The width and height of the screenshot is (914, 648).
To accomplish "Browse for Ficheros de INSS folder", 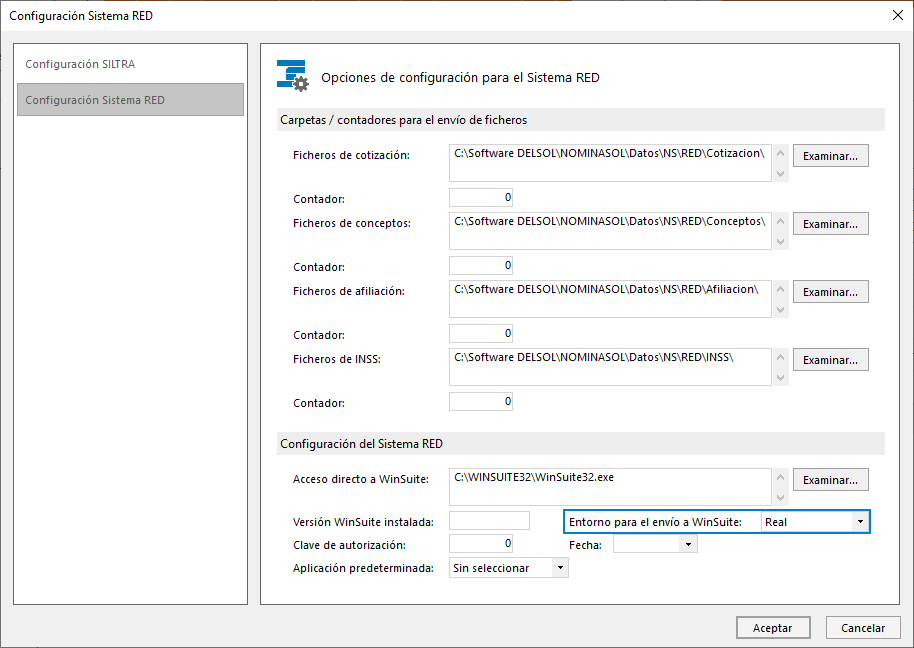I will click(831, 360).
